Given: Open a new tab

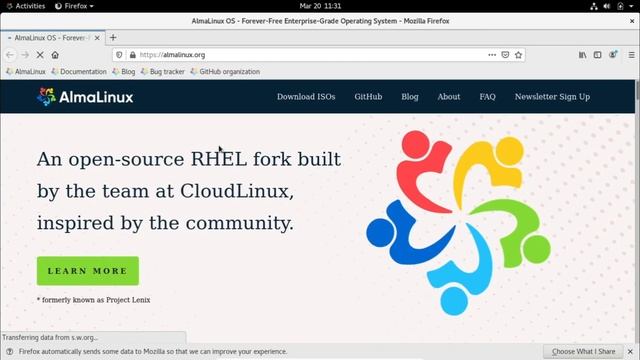Looking at the screenshot, I should pyautogui.click(x=113, y=38).
